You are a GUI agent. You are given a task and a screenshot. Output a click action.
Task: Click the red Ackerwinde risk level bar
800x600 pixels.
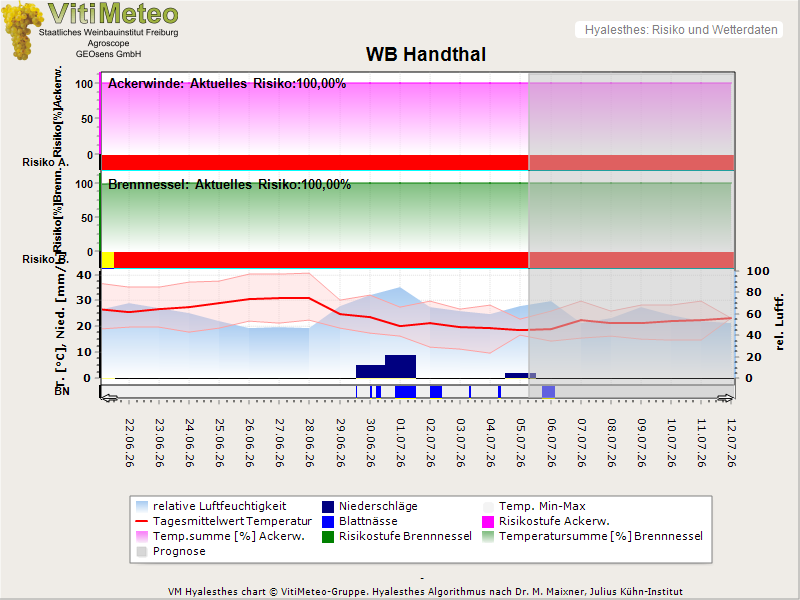(x=315, y=162)
